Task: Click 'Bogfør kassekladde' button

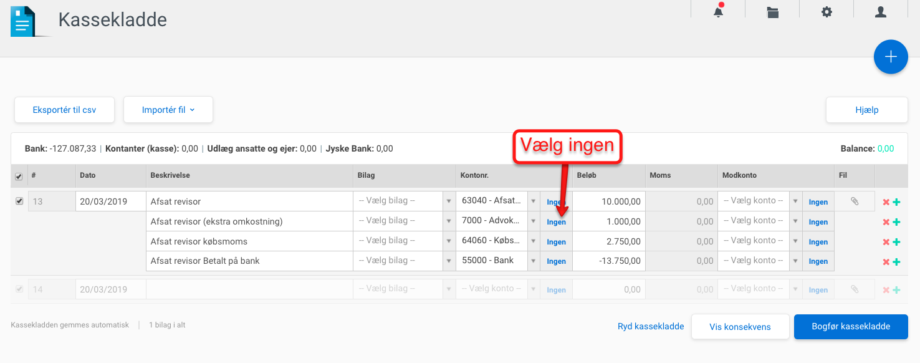Action: (x=851, y=327)
